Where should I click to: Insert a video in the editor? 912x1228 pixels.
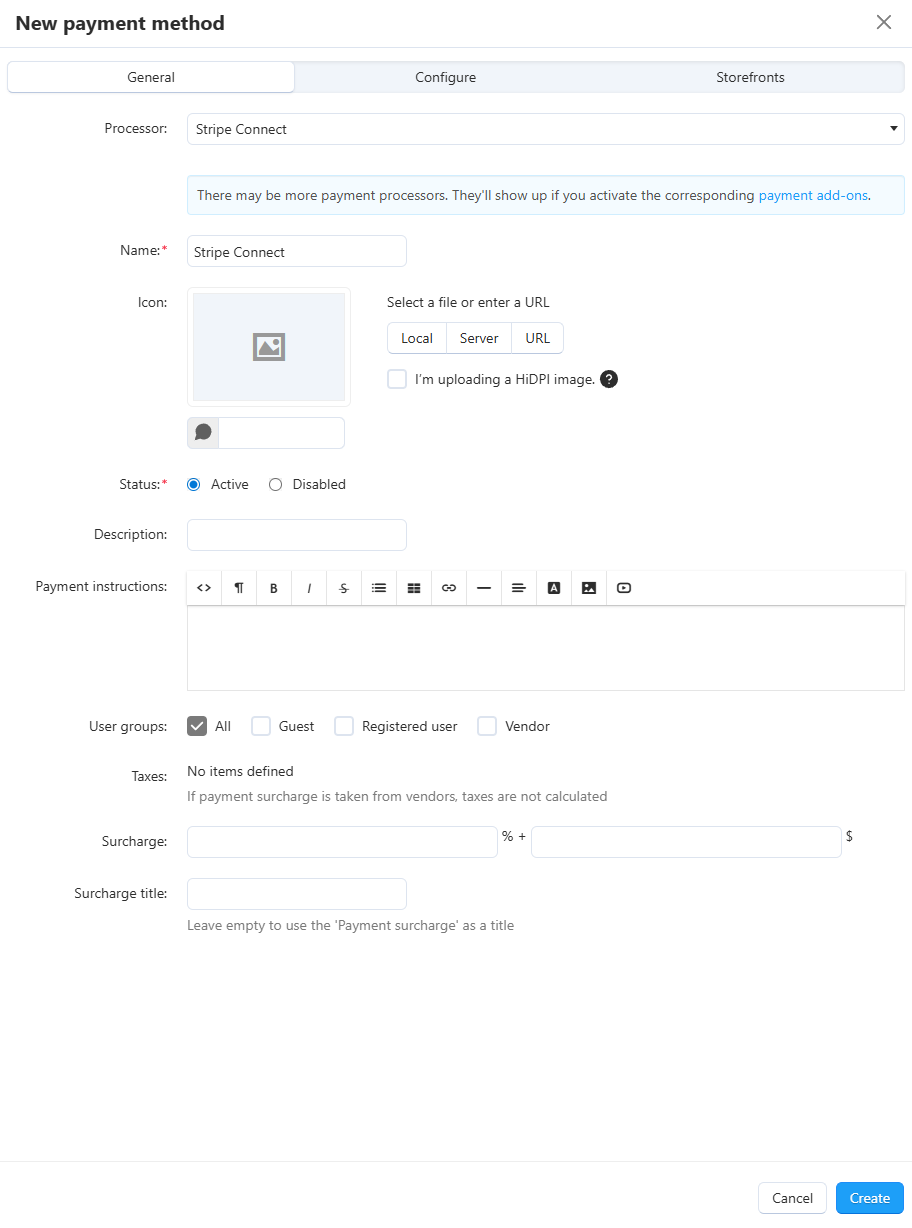point(624,588)
